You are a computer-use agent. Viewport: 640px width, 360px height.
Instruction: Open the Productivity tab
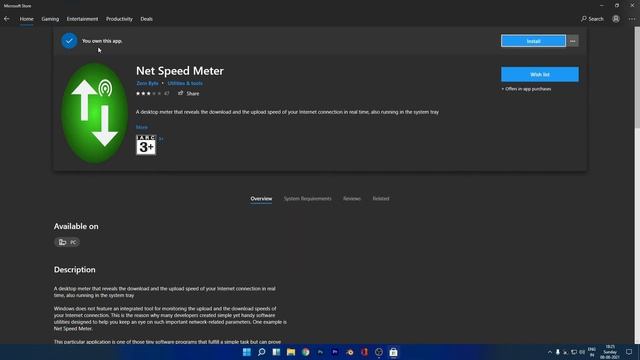click(119, 19)
